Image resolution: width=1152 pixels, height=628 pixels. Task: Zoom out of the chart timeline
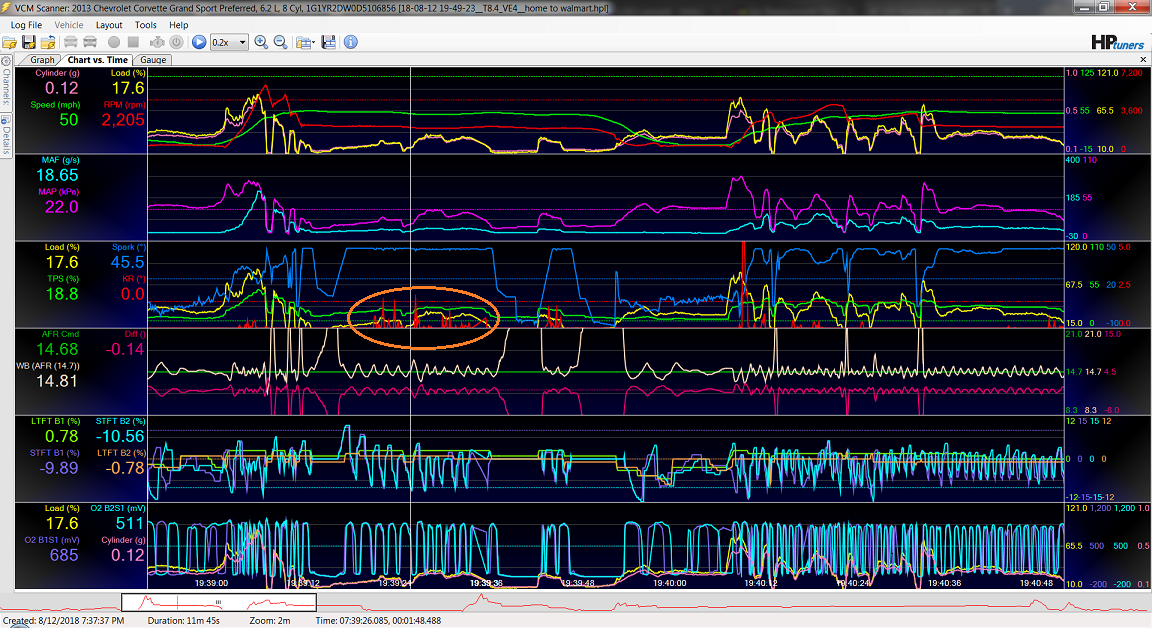pos(281,42)
